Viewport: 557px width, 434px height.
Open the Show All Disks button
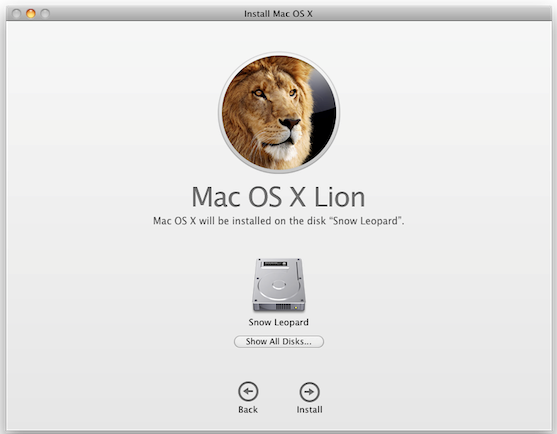279,341
